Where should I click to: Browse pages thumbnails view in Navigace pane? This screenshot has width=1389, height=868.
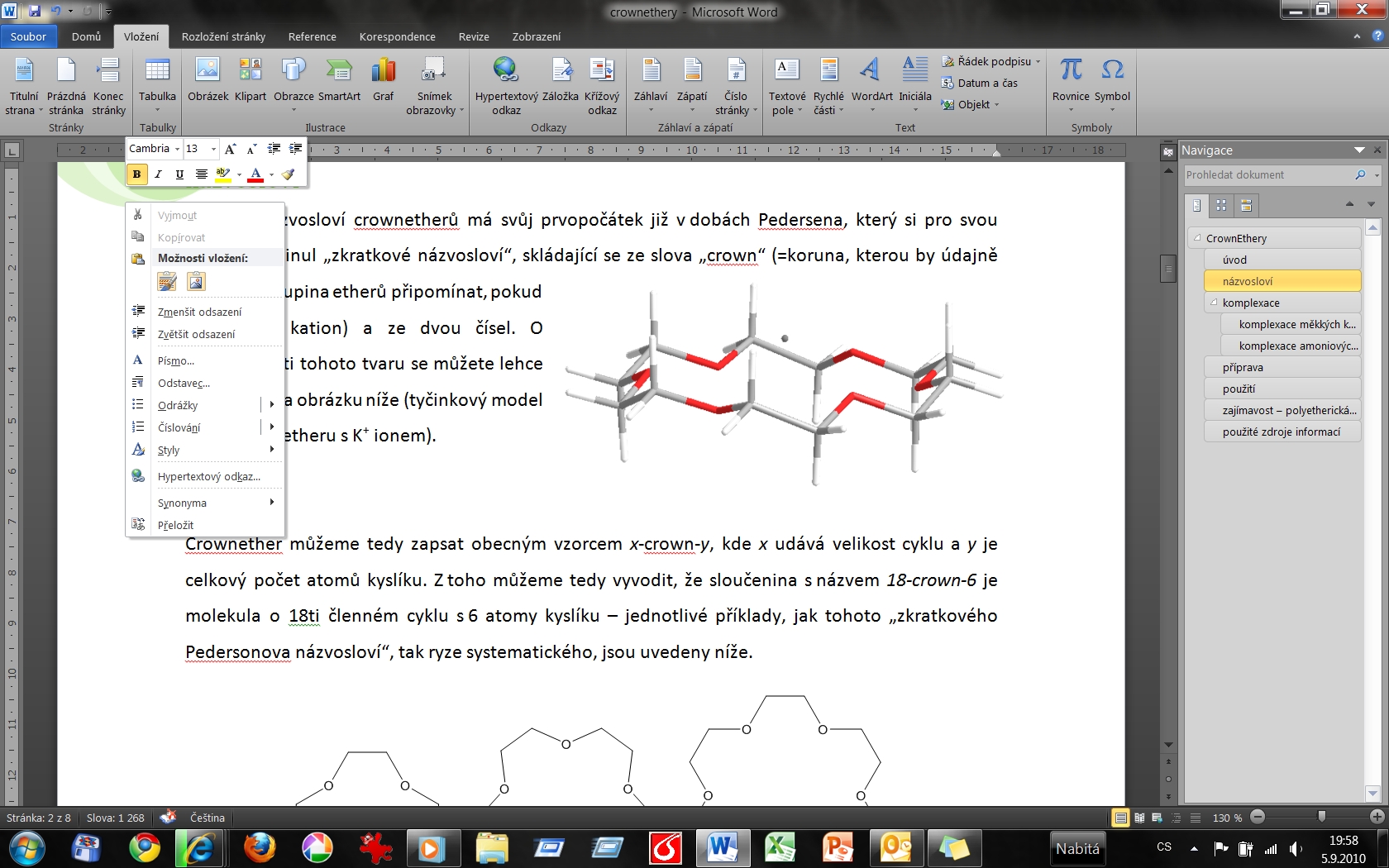click(x=1221, y=205)
